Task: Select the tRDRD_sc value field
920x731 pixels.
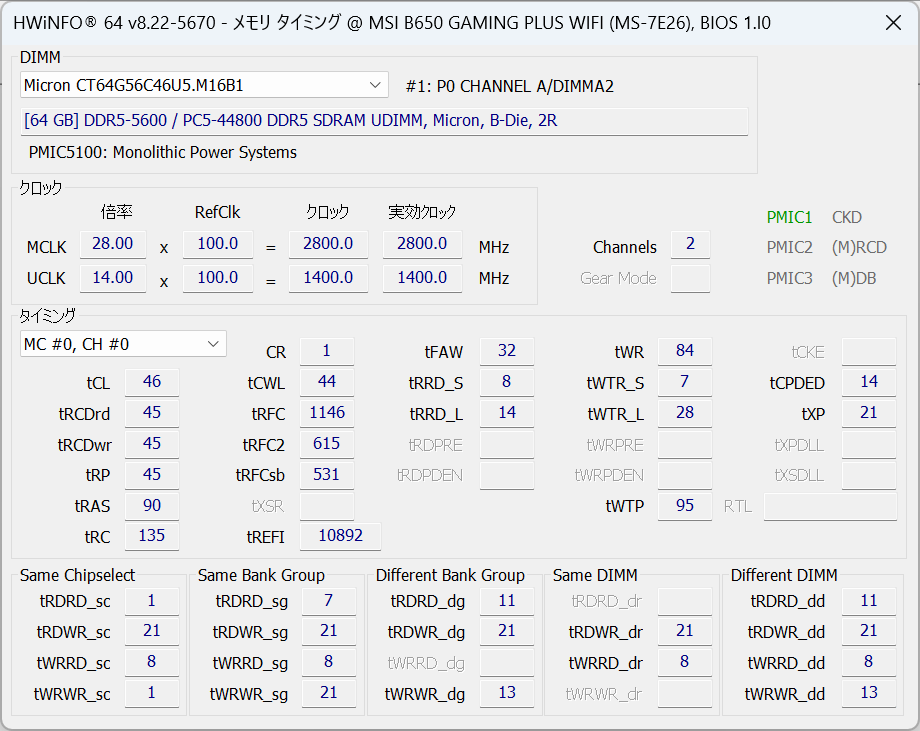Action: coord(152,601)
